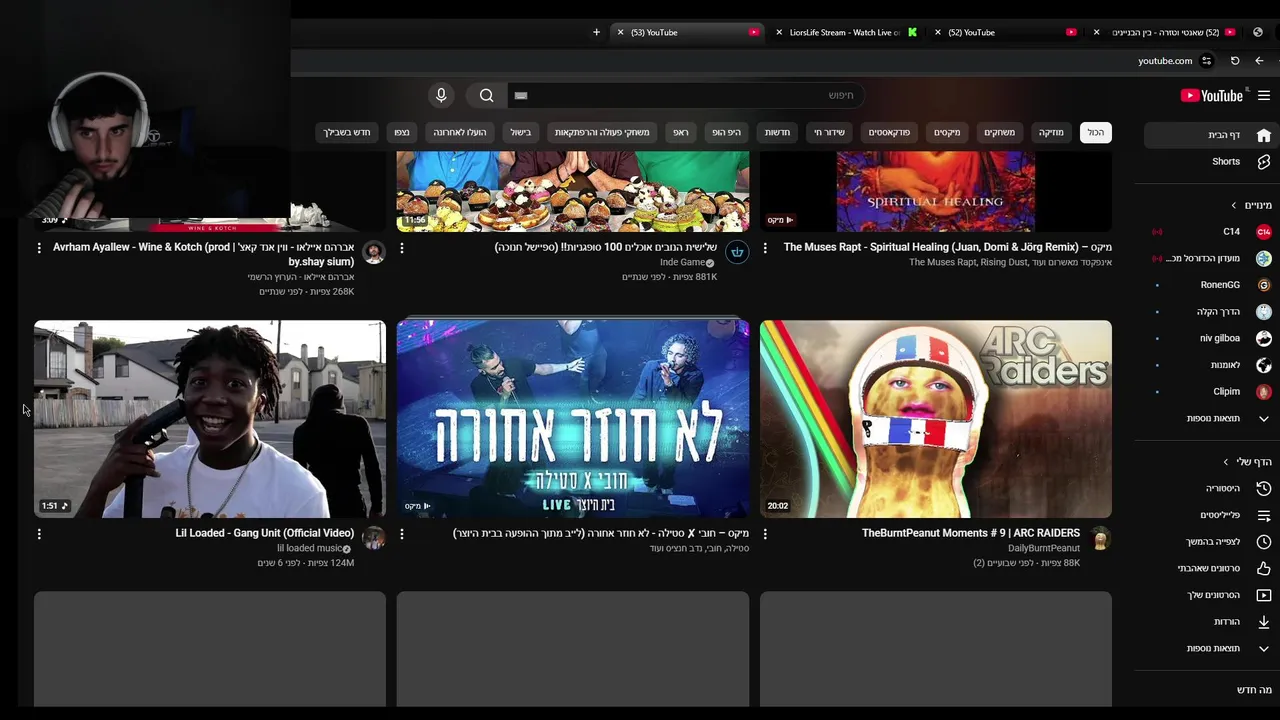Select the מיקסים filter chip

pyautogui.click(x=947, y=132)
